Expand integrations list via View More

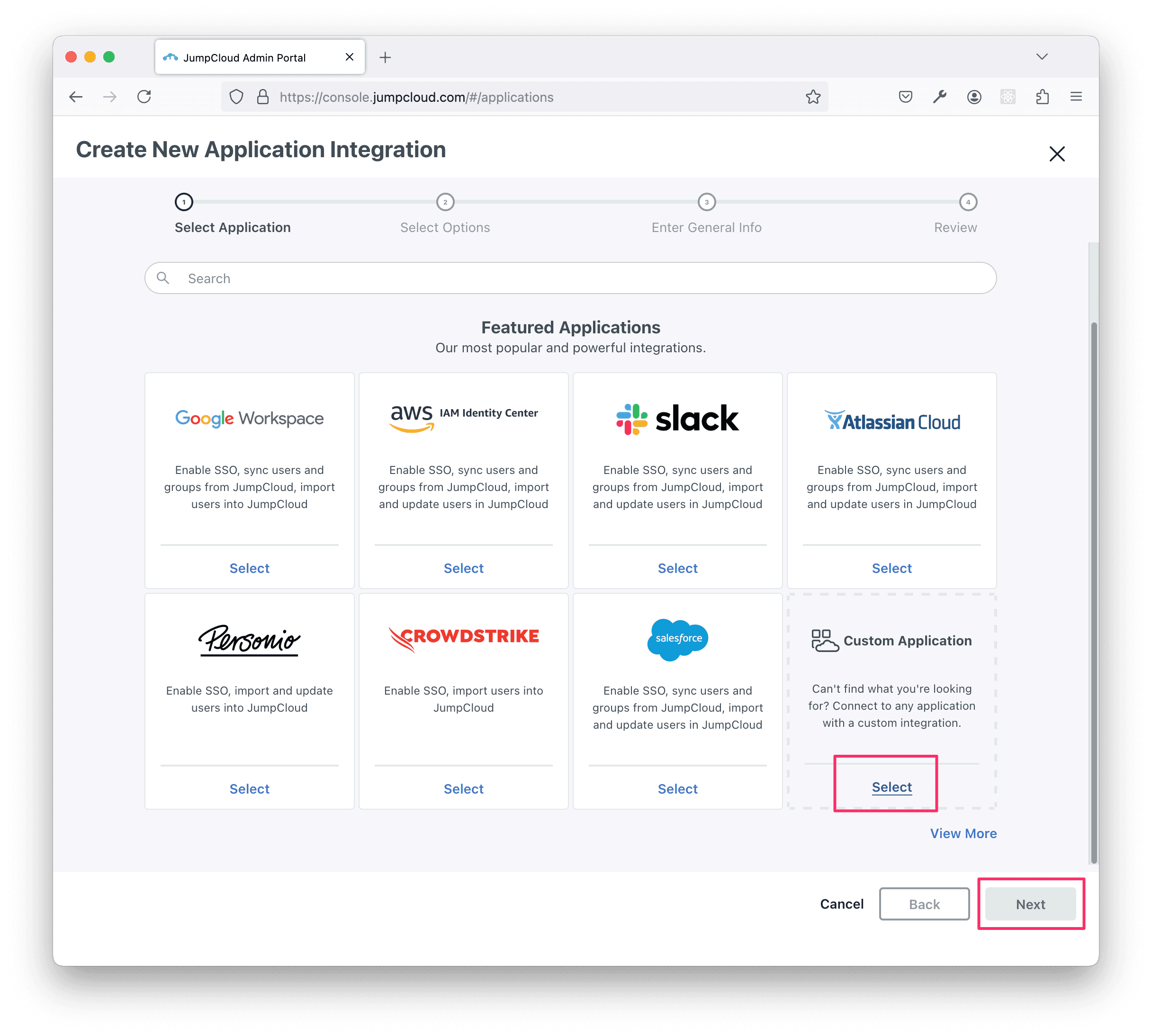tap(964, 832)
